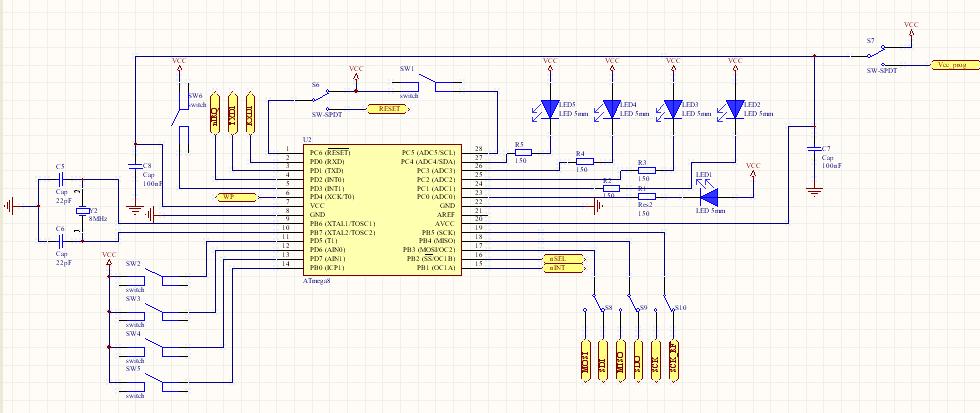The height and width of the screenshot is (413, 980).
Task: Select capacitor C6 symbol
Action: 60,241
